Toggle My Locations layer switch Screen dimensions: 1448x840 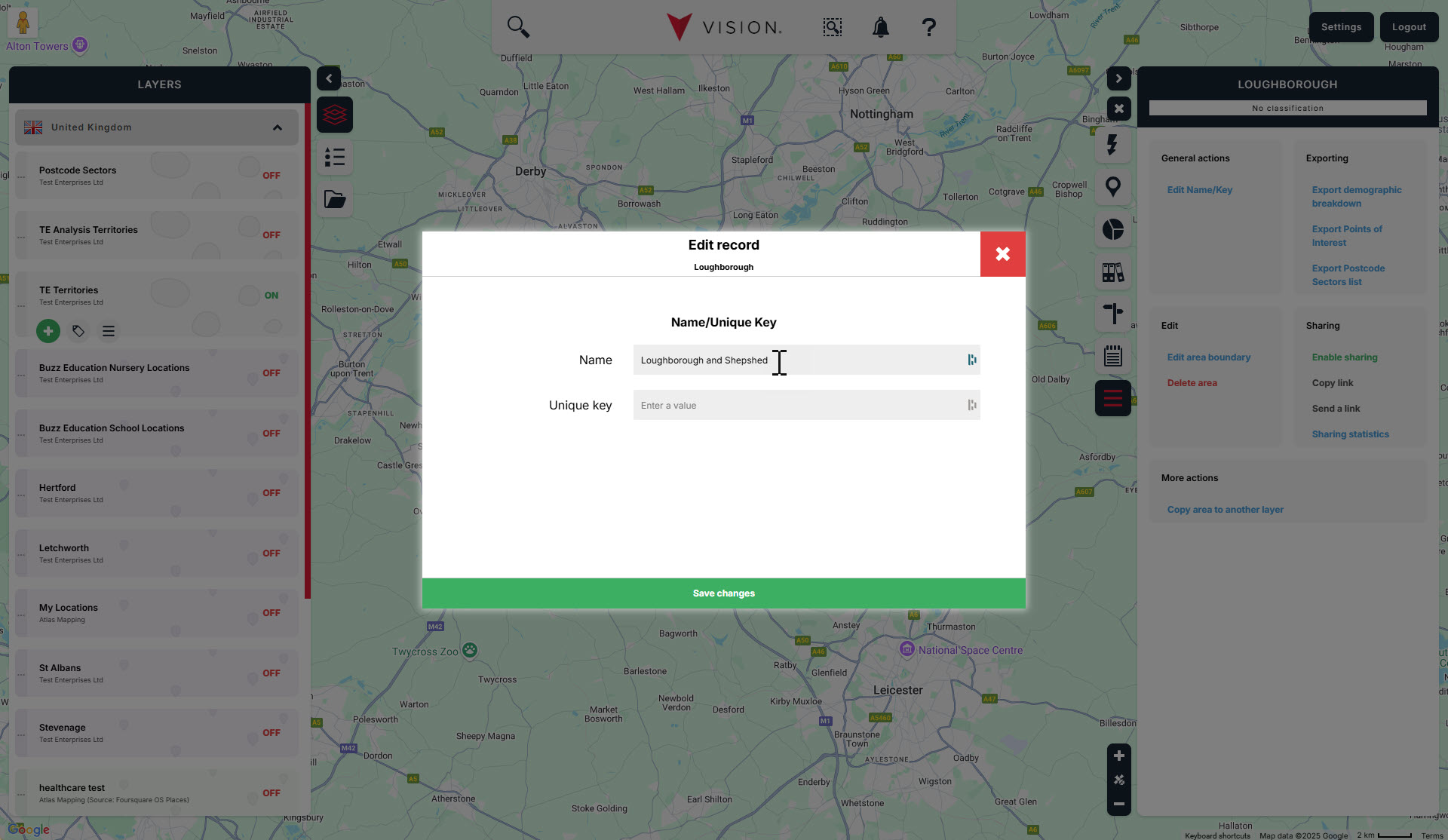pyautogui.click(x=271, y=613)
